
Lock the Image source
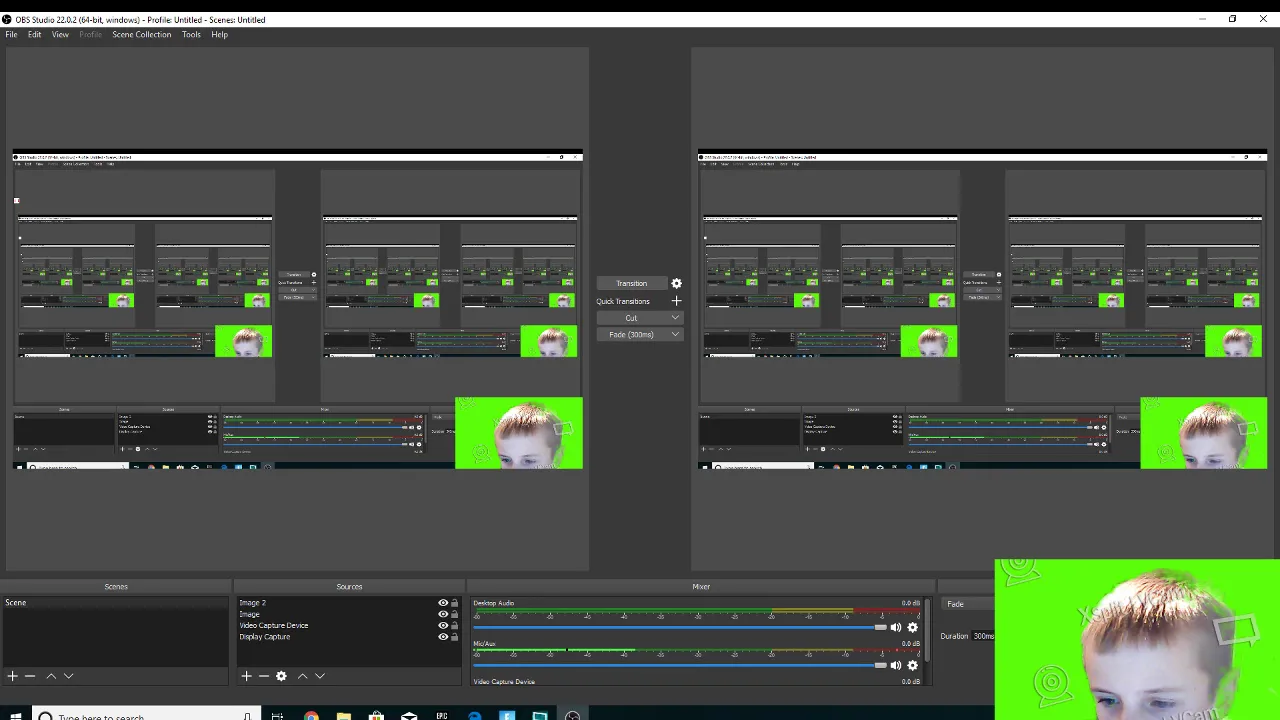point(455,614)
